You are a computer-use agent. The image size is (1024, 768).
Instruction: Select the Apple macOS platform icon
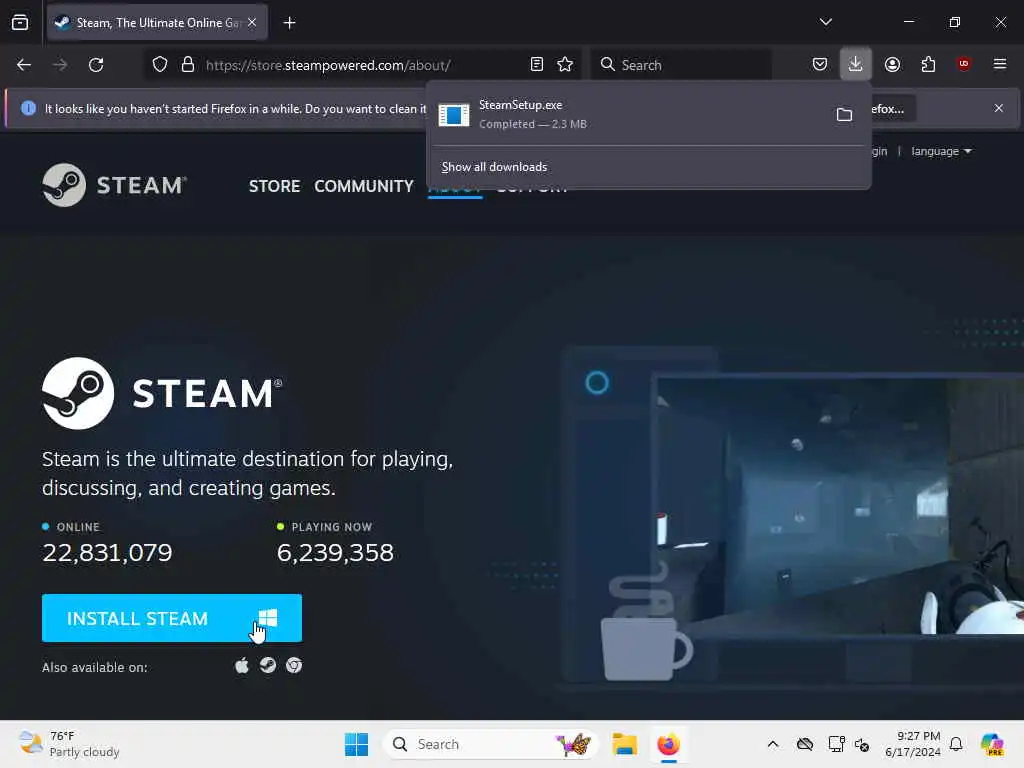242,665
